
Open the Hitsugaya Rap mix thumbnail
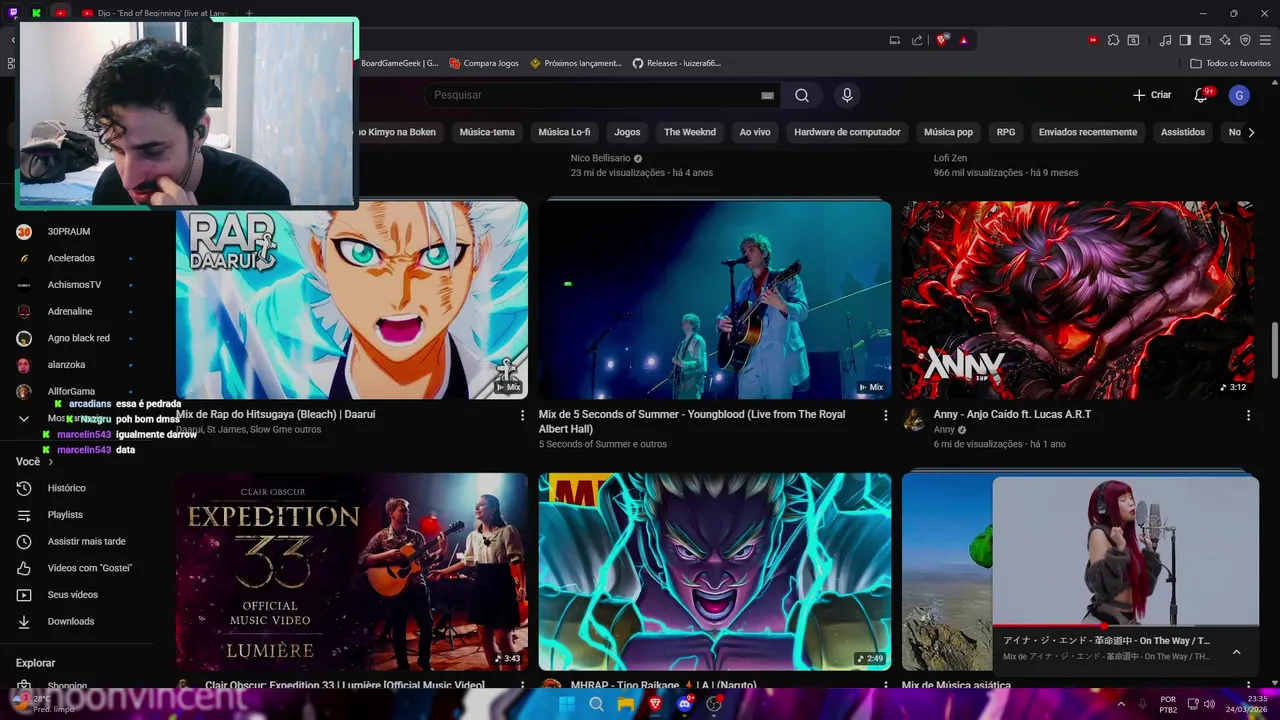(x=352, y=300)
